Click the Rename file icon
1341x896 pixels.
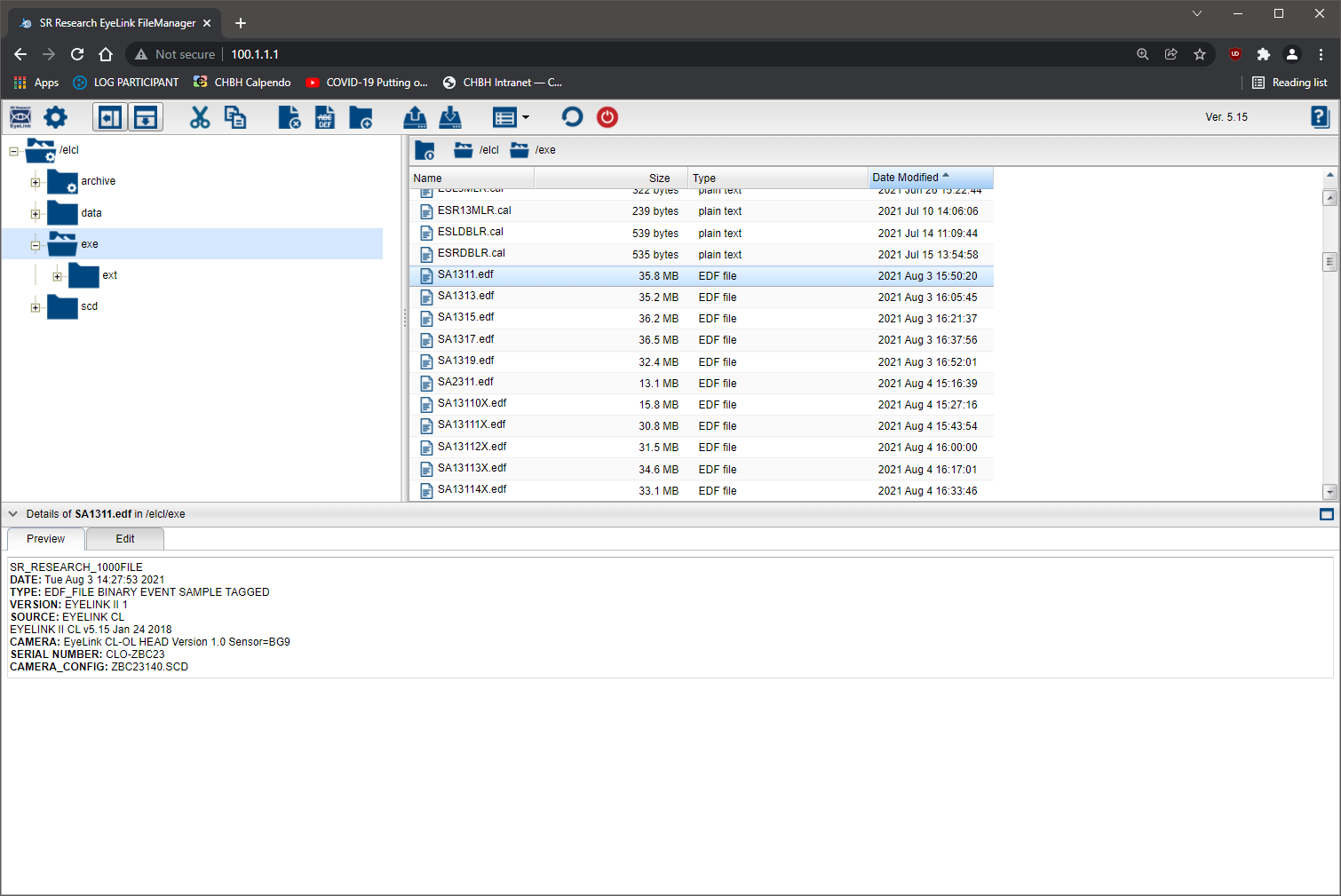pos(324,116)
